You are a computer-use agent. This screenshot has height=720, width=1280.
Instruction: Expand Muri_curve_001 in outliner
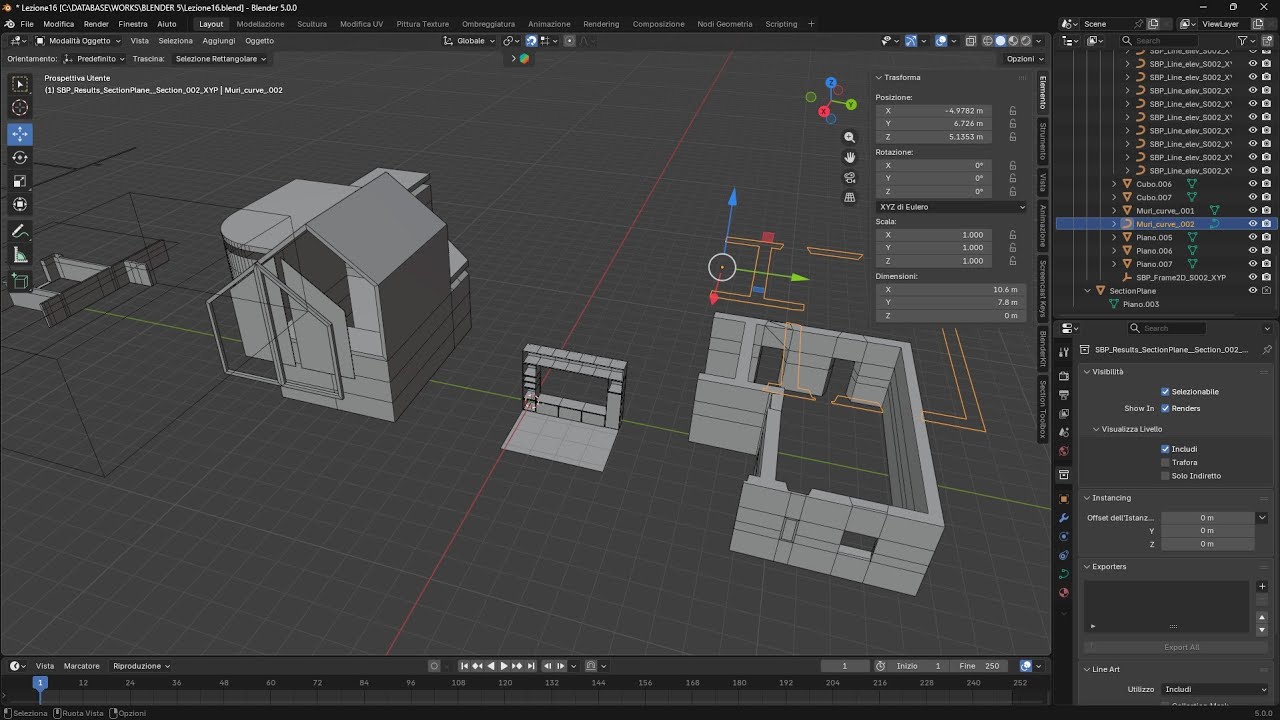[1114, 211]
